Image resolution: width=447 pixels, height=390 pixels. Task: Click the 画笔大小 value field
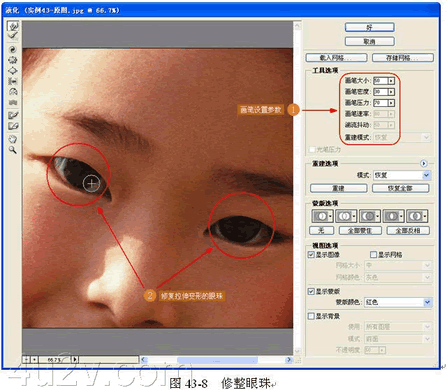click(381, 81)
